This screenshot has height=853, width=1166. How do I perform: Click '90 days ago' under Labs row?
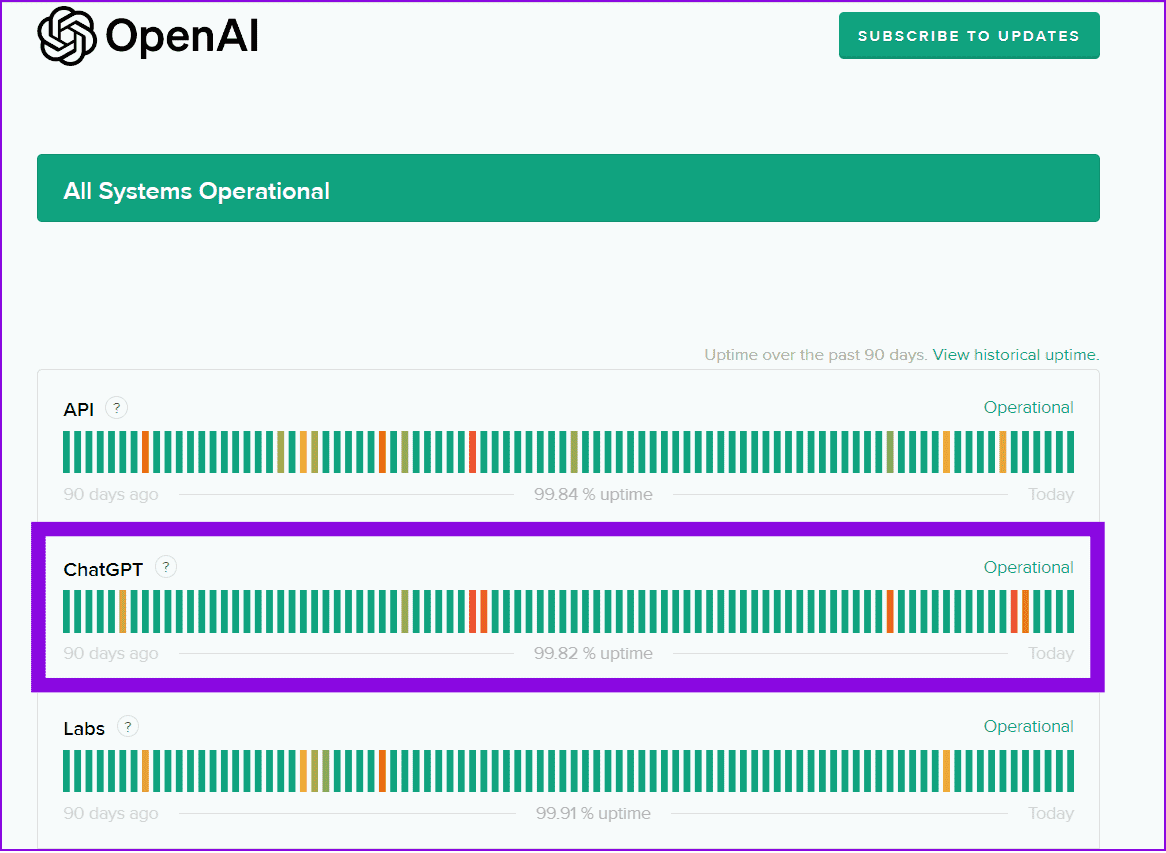point(111,814)
